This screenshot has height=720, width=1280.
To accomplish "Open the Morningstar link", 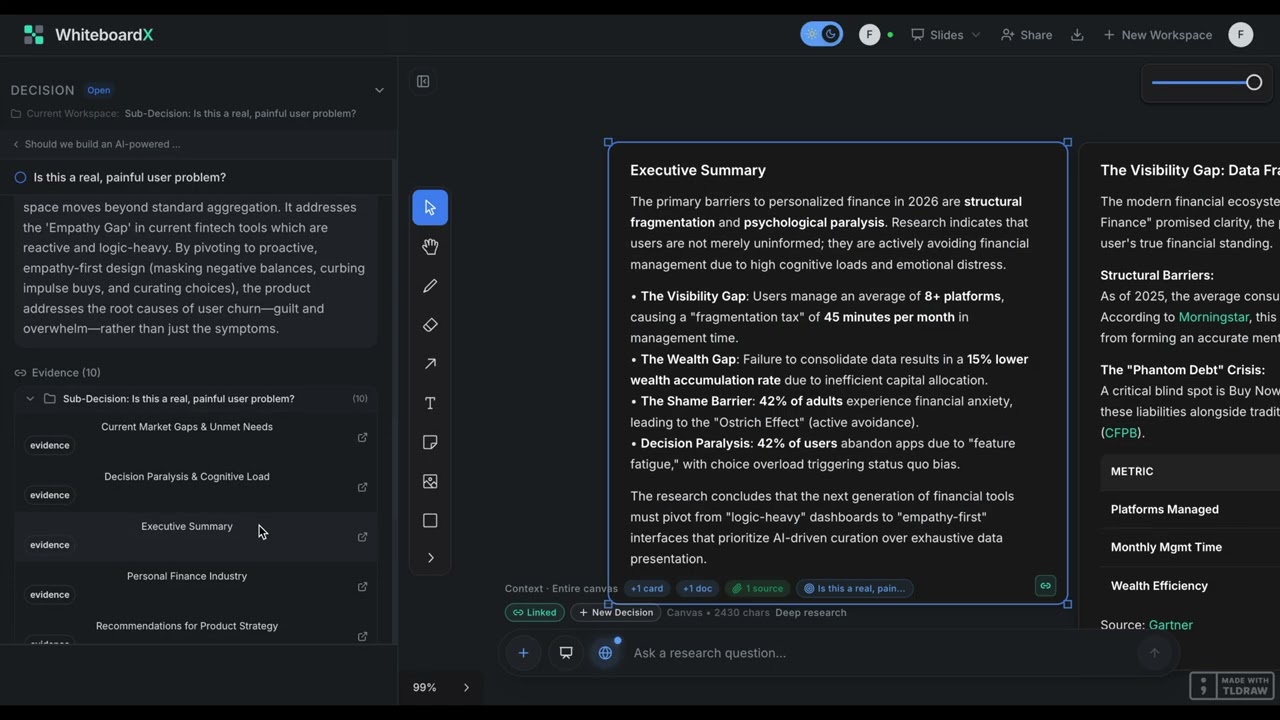I will click(1214, 317).
